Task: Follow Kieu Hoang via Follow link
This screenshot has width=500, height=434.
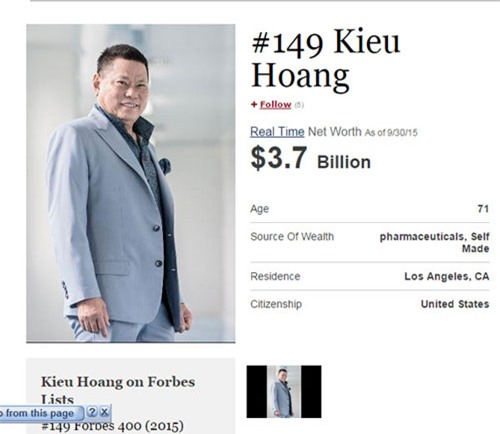Action: coord(275,105)
